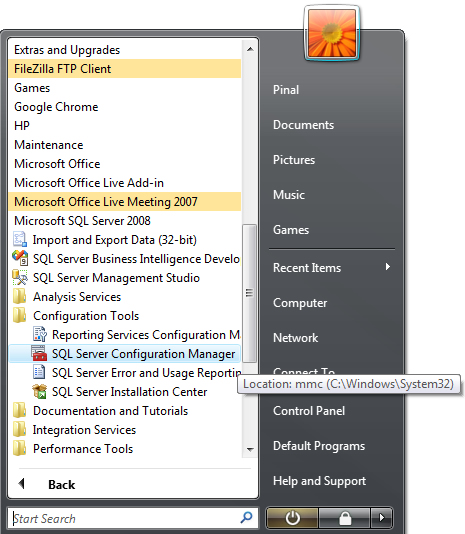
Task: Click SQL Server Business Intelligence icon
Action: tap(20, 258)
